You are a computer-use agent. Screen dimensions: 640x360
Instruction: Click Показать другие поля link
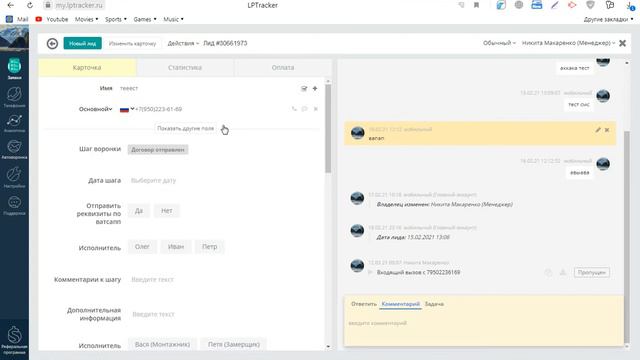[x=185, y=128]
